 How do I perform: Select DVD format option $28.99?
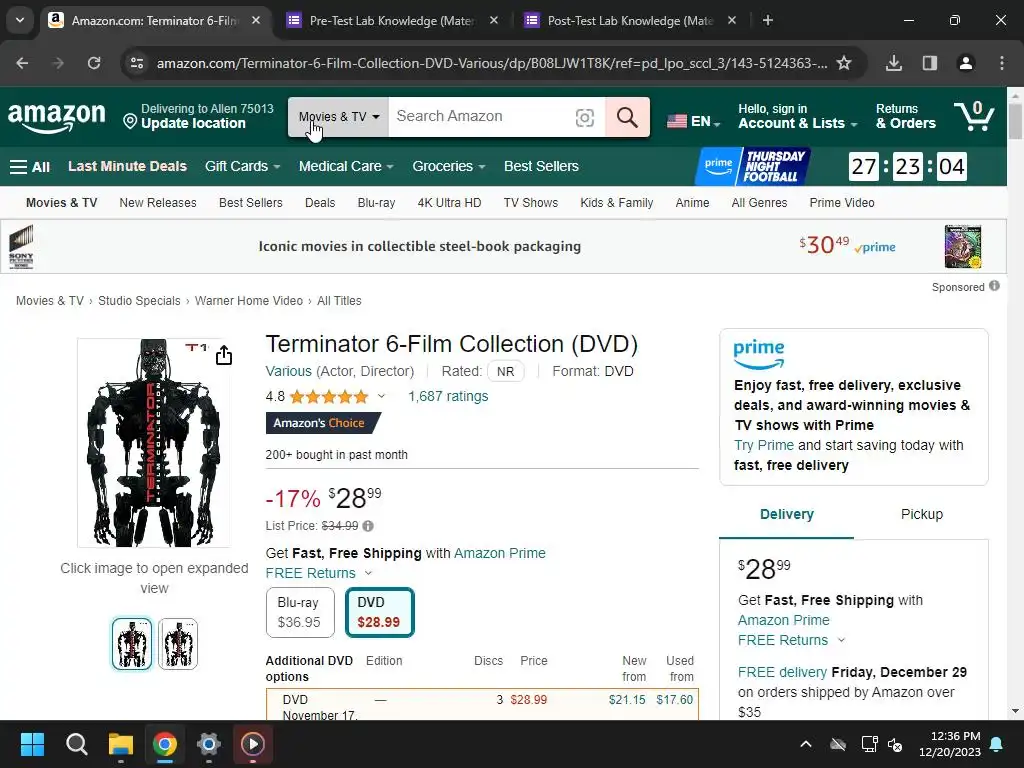tap(379, 613)
